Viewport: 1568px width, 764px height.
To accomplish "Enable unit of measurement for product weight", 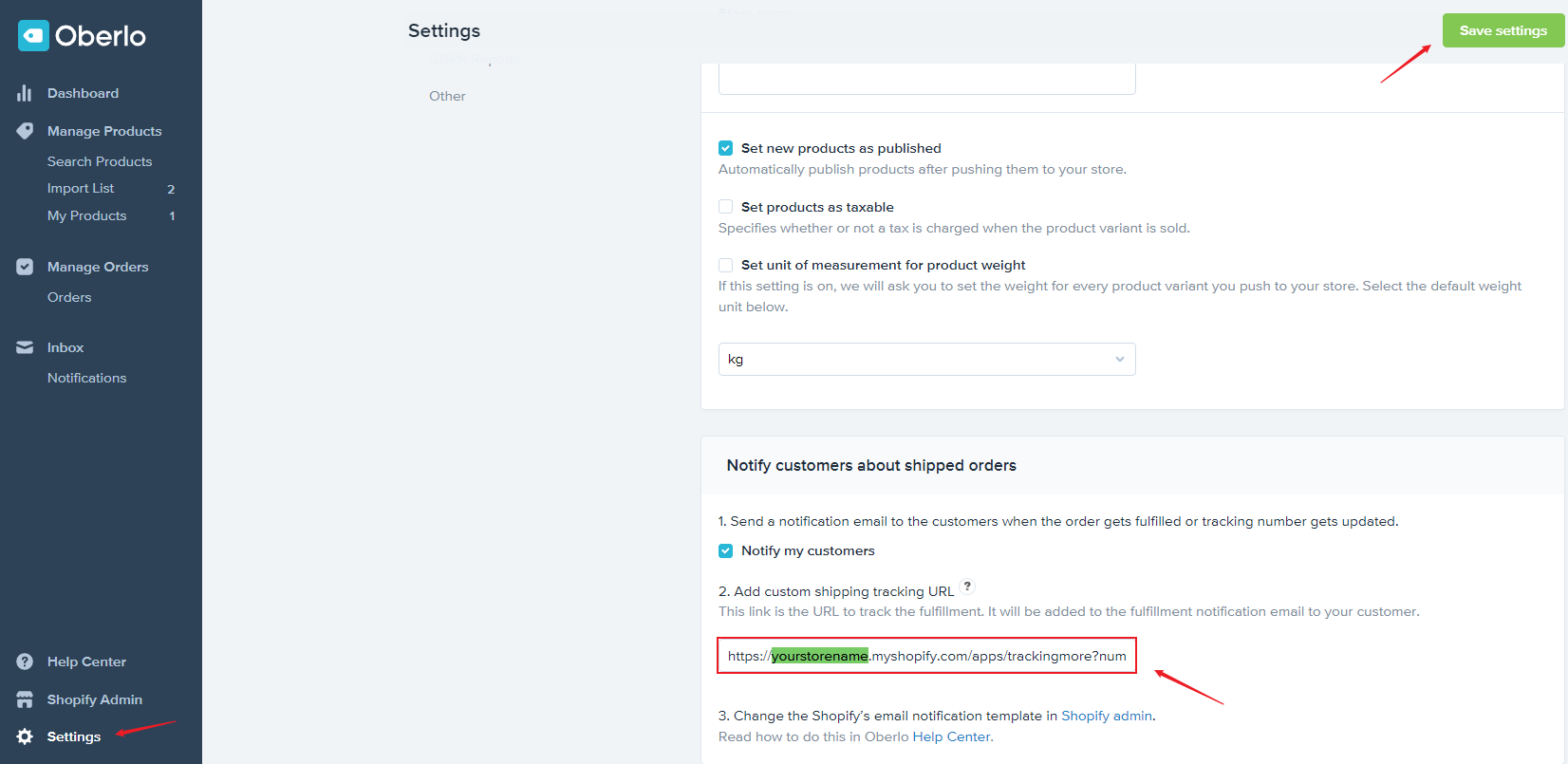I will point(726,265).
